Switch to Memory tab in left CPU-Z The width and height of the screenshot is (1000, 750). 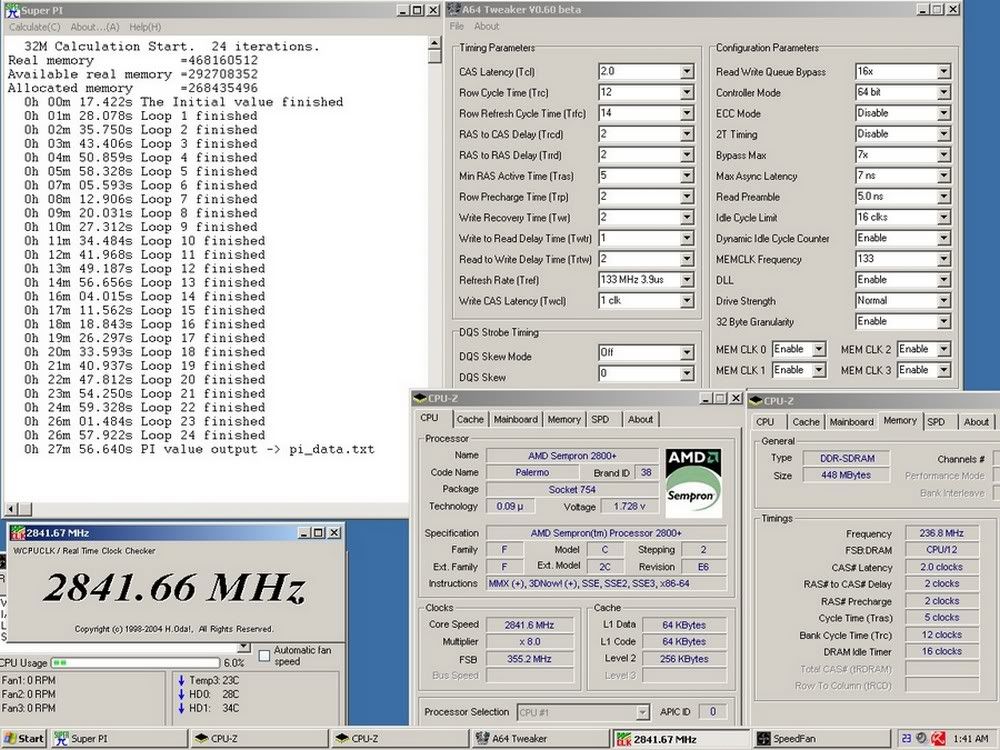pyautogui.click(x=564, y=420)
